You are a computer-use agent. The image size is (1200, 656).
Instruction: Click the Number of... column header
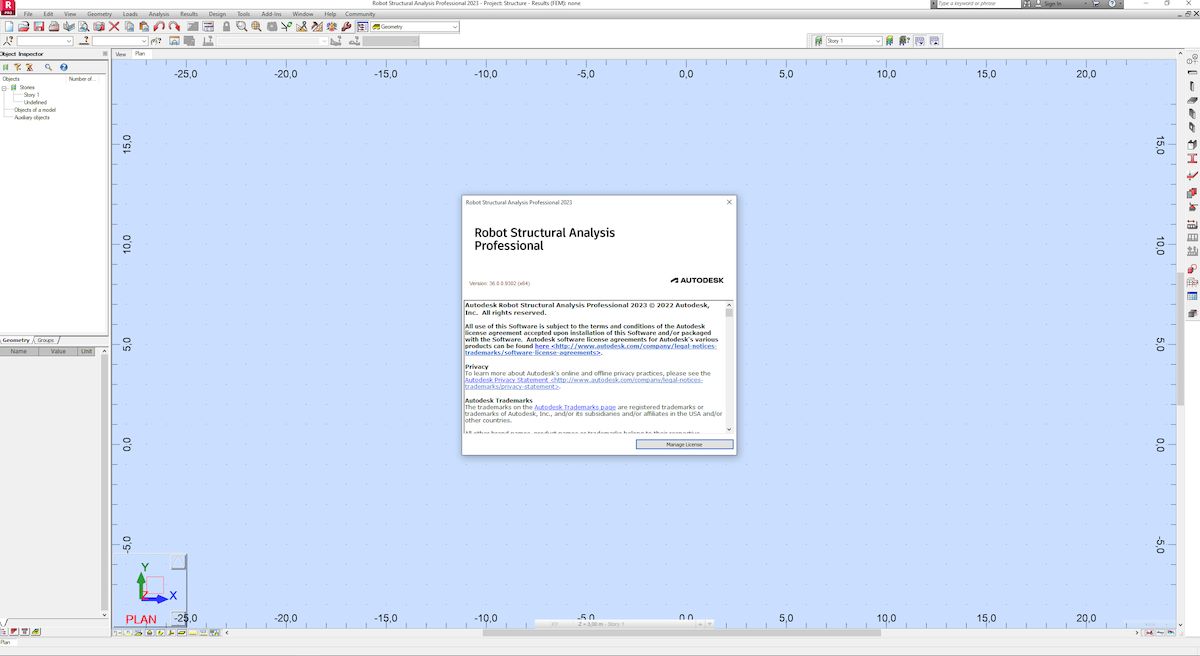[83, 78]
